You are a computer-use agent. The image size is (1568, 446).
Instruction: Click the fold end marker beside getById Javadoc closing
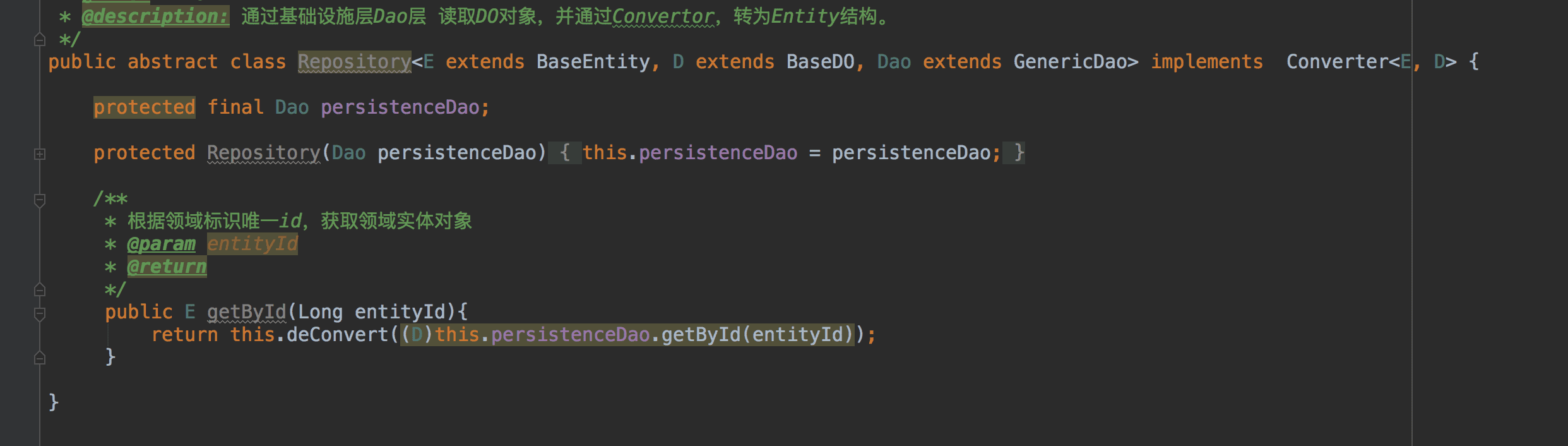40,289
